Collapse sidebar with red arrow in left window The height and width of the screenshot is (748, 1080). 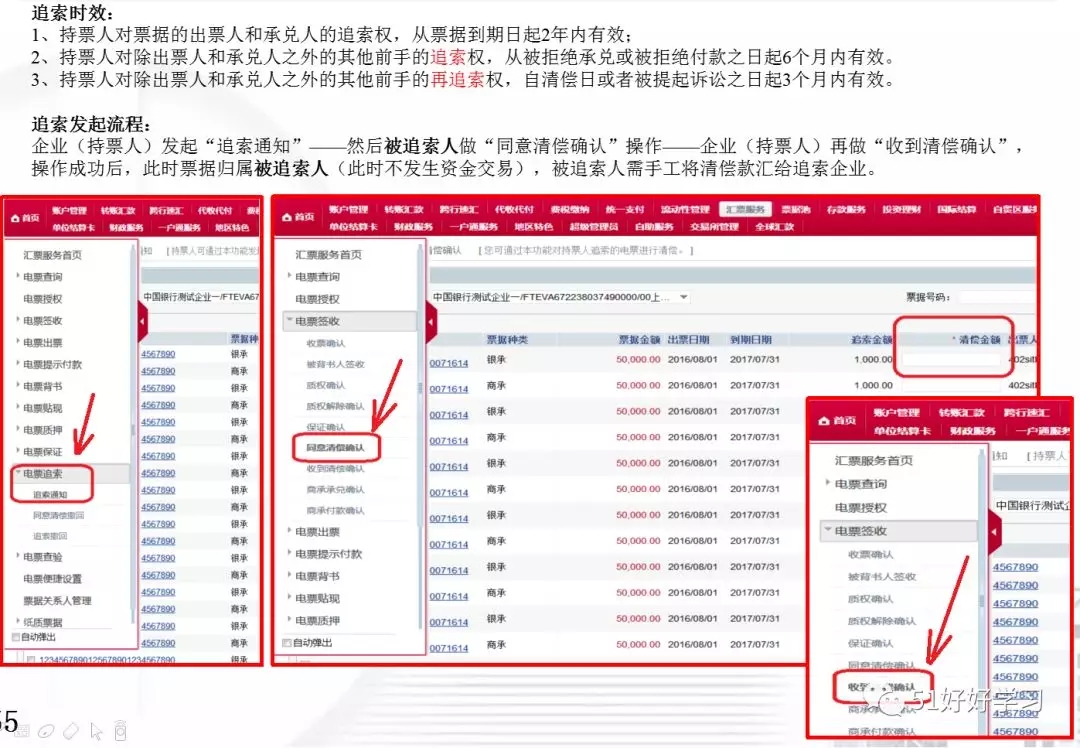point(143,322)
